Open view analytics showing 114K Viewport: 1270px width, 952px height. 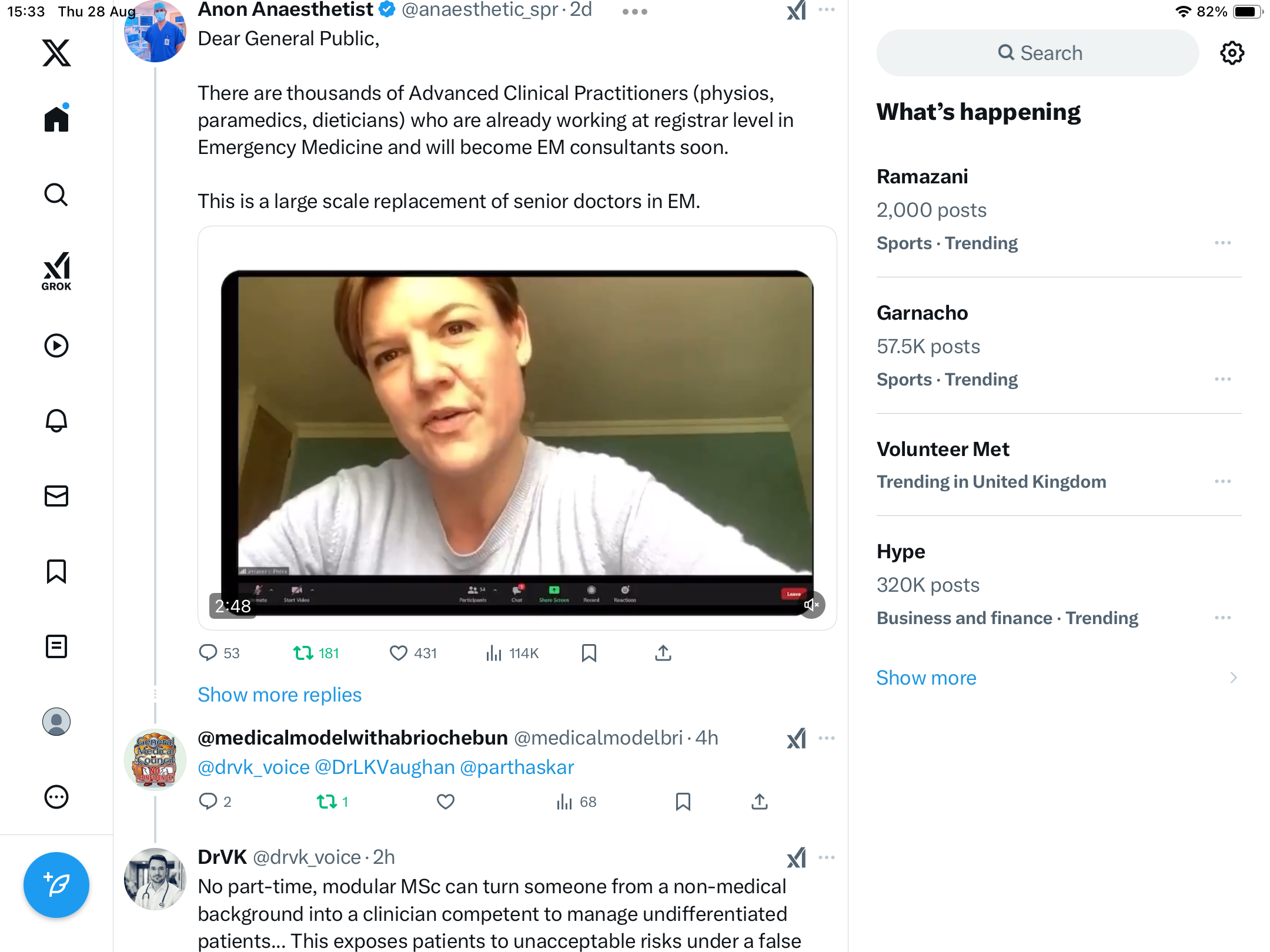(x=512, y=653)
